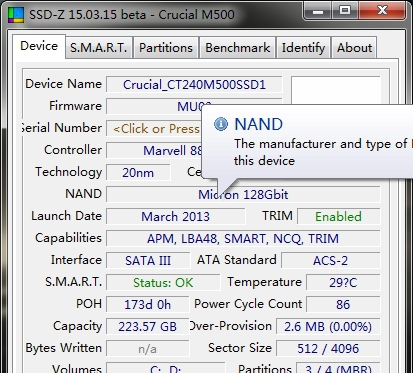Click the Micron 128Gbit NAND value
413x373 pixels.
pos(243,195)
